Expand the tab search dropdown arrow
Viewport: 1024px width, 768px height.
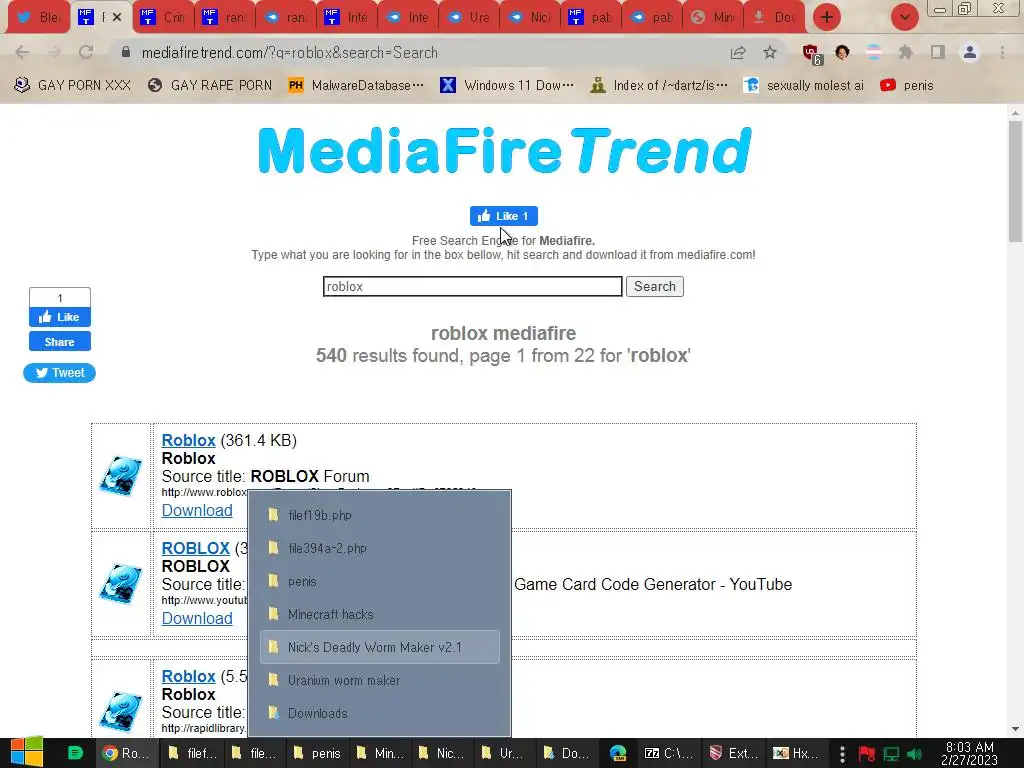(904, 17)
